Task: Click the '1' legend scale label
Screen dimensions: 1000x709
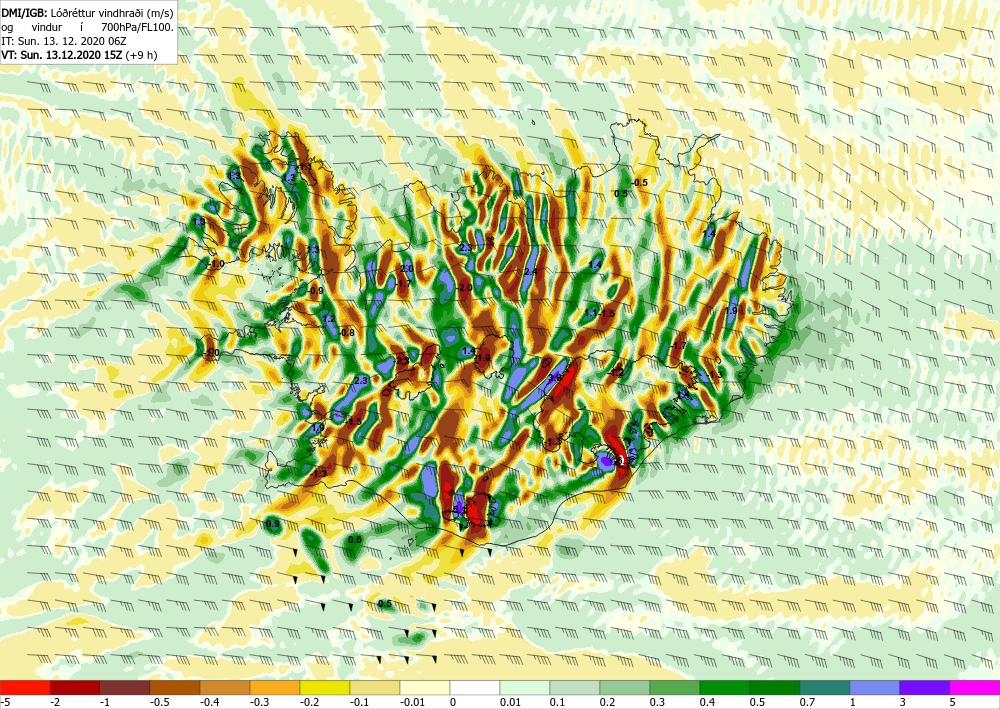Action: point(853,702)
